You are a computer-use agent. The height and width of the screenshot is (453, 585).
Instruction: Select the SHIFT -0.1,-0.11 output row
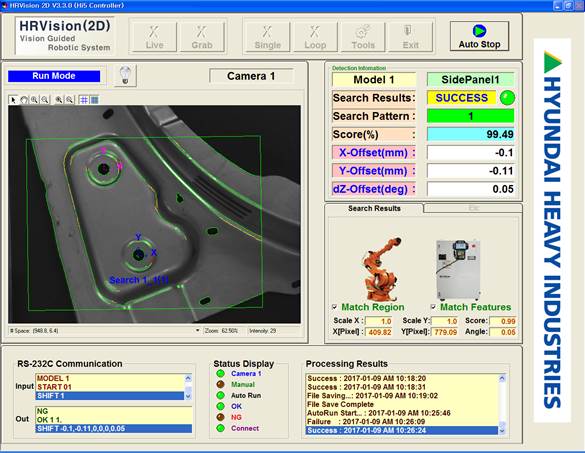[x=114, y=428]
